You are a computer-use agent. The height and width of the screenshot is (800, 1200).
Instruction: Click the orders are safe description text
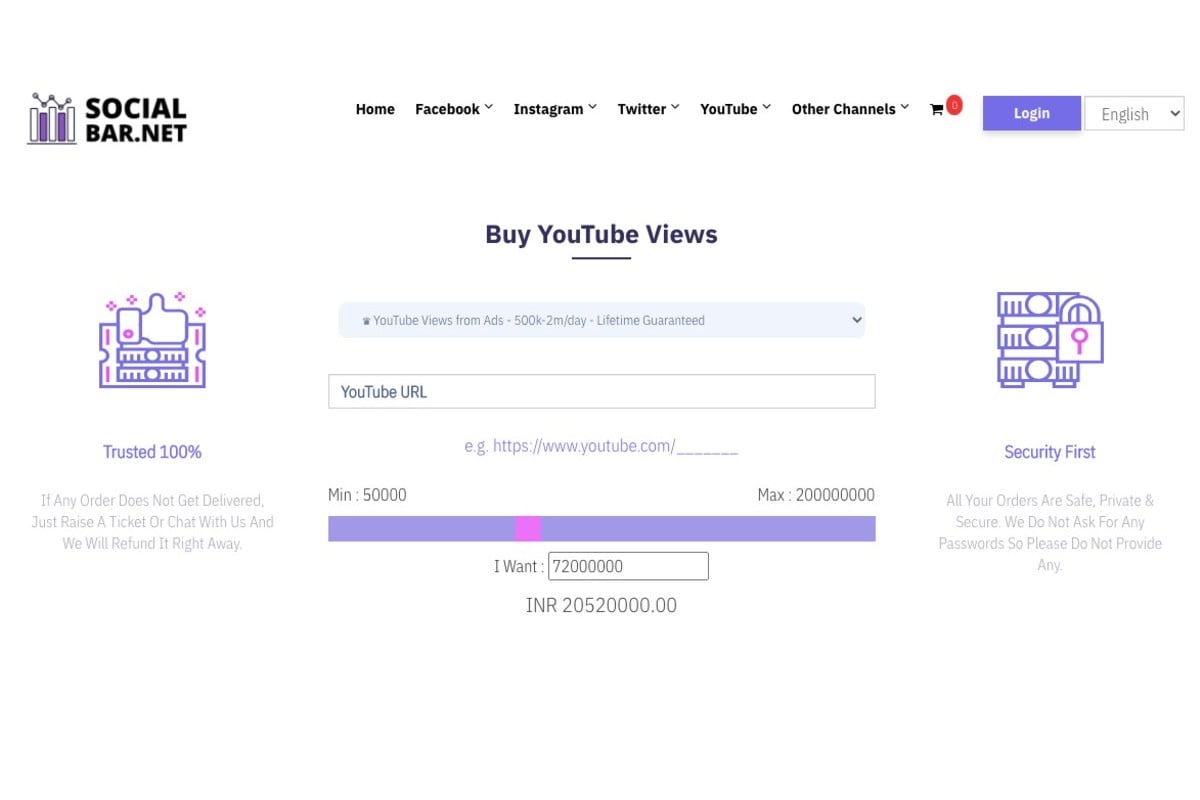point(1050,532)
